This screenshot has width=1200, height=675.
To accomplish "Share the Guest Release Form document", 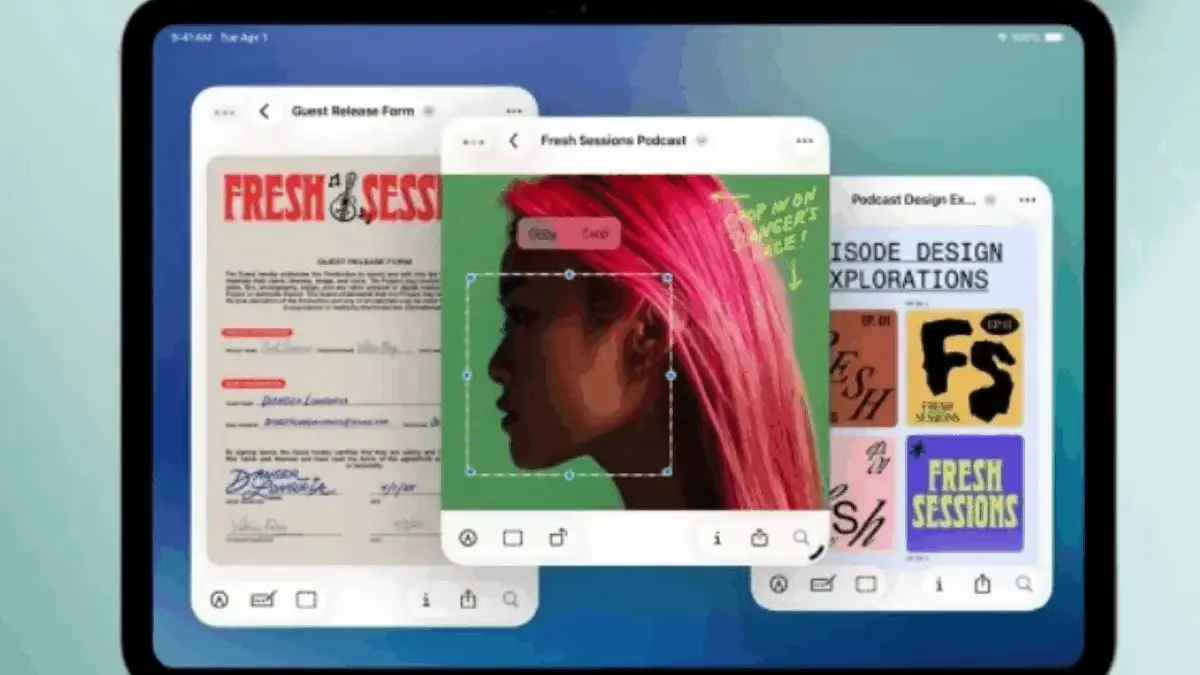I will click(x=468, y=599).
